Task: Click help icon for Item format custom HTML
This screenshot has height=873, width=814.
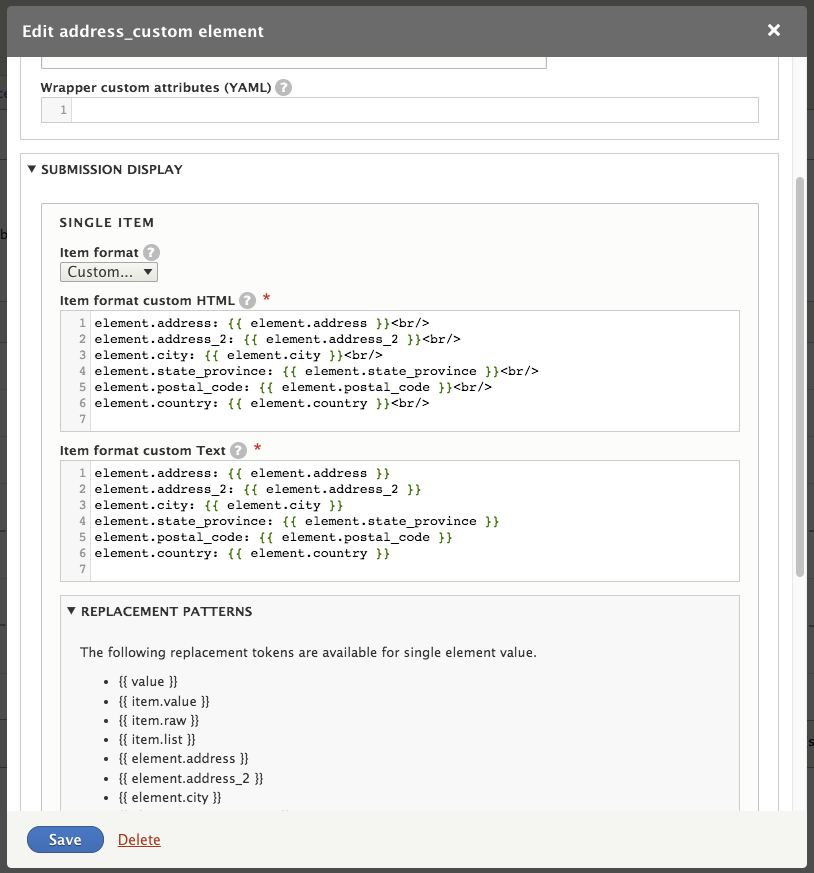Action: (x=248, y=300)
